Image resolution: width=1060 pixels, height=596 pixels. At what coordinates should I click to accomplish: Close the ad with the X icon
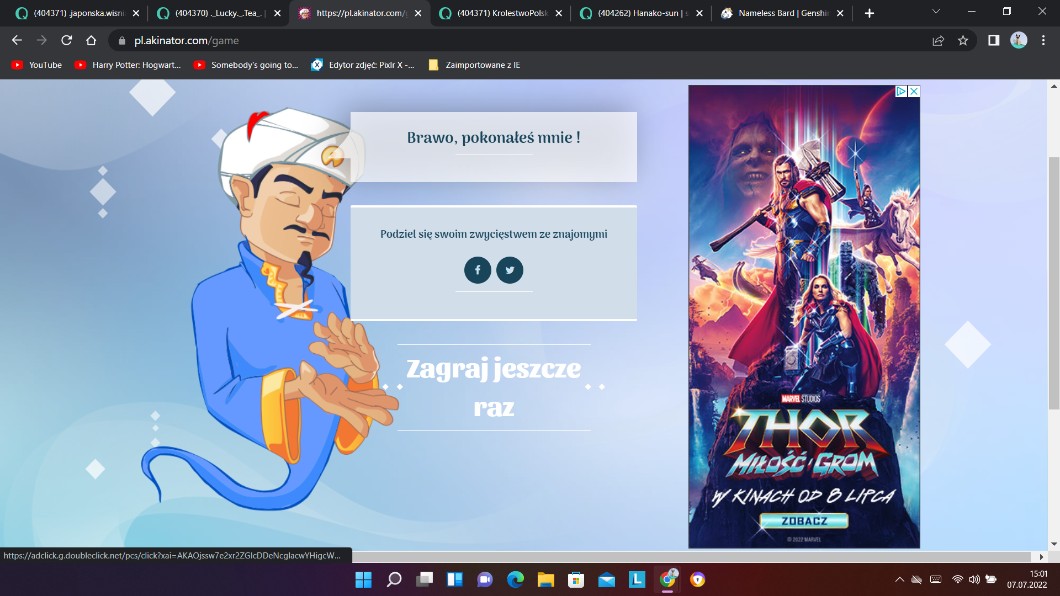tap(913, 91)
